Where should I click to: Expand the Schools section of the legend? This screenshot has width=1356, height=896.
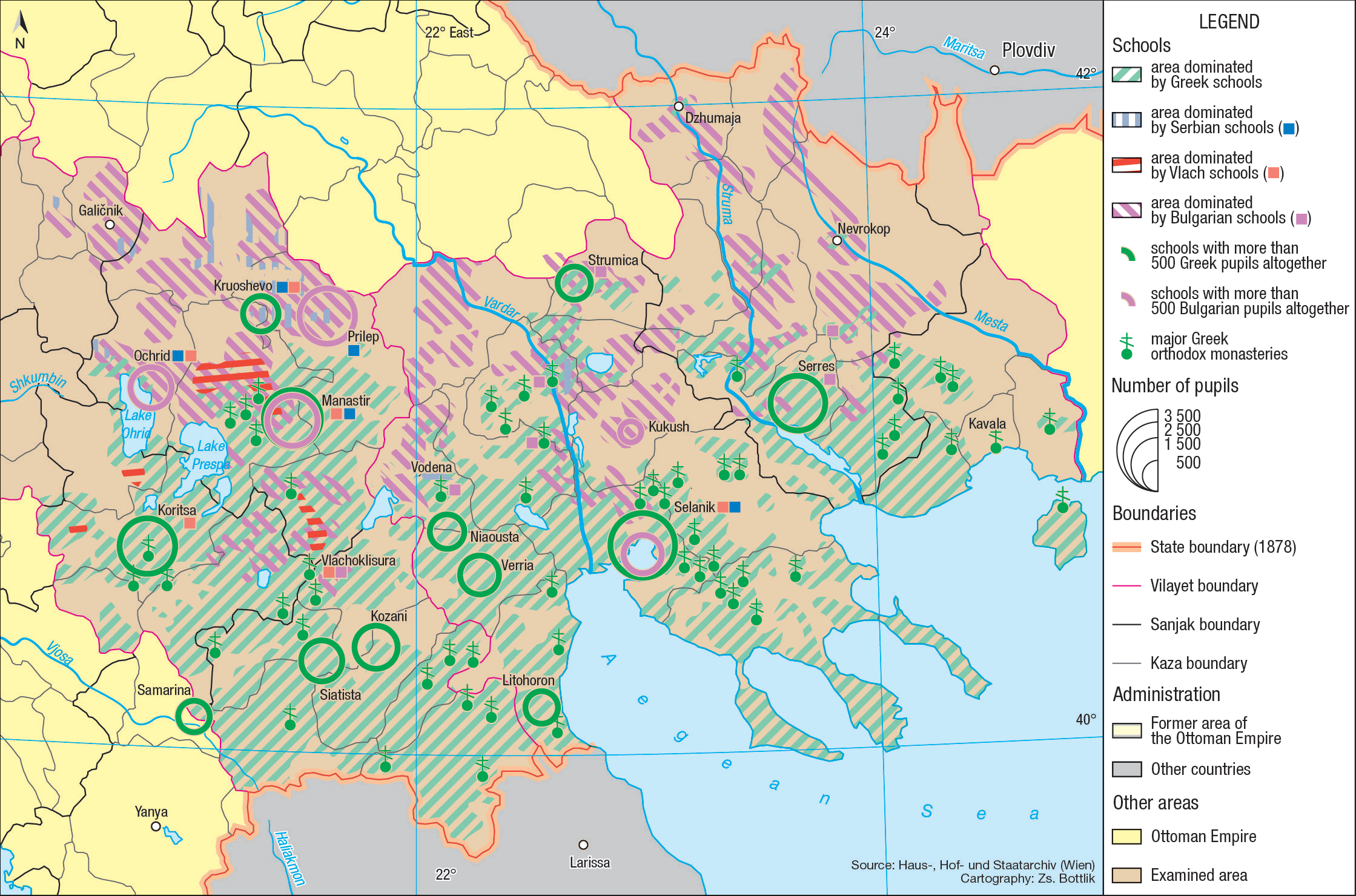click(1141, 45)
